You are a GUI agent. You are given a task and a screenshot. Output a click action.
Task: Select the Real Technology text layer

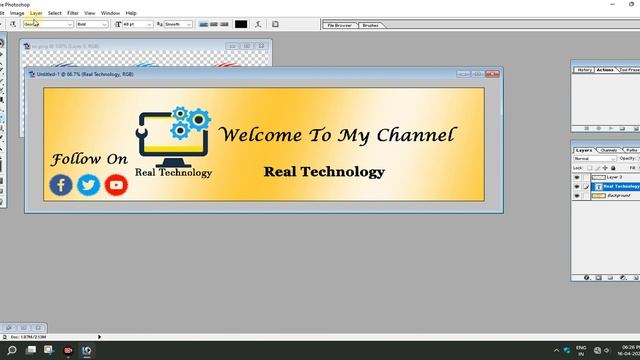(616, 187)
